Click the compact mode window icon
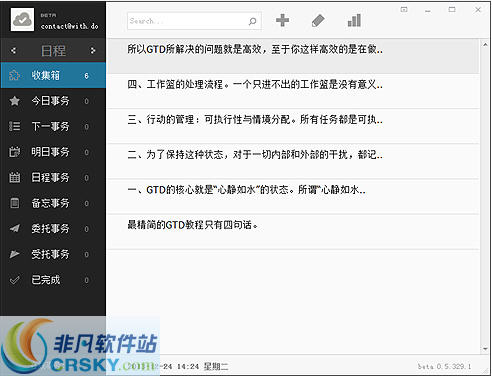Viewport: 492px width, 376px height. [404, 10]
